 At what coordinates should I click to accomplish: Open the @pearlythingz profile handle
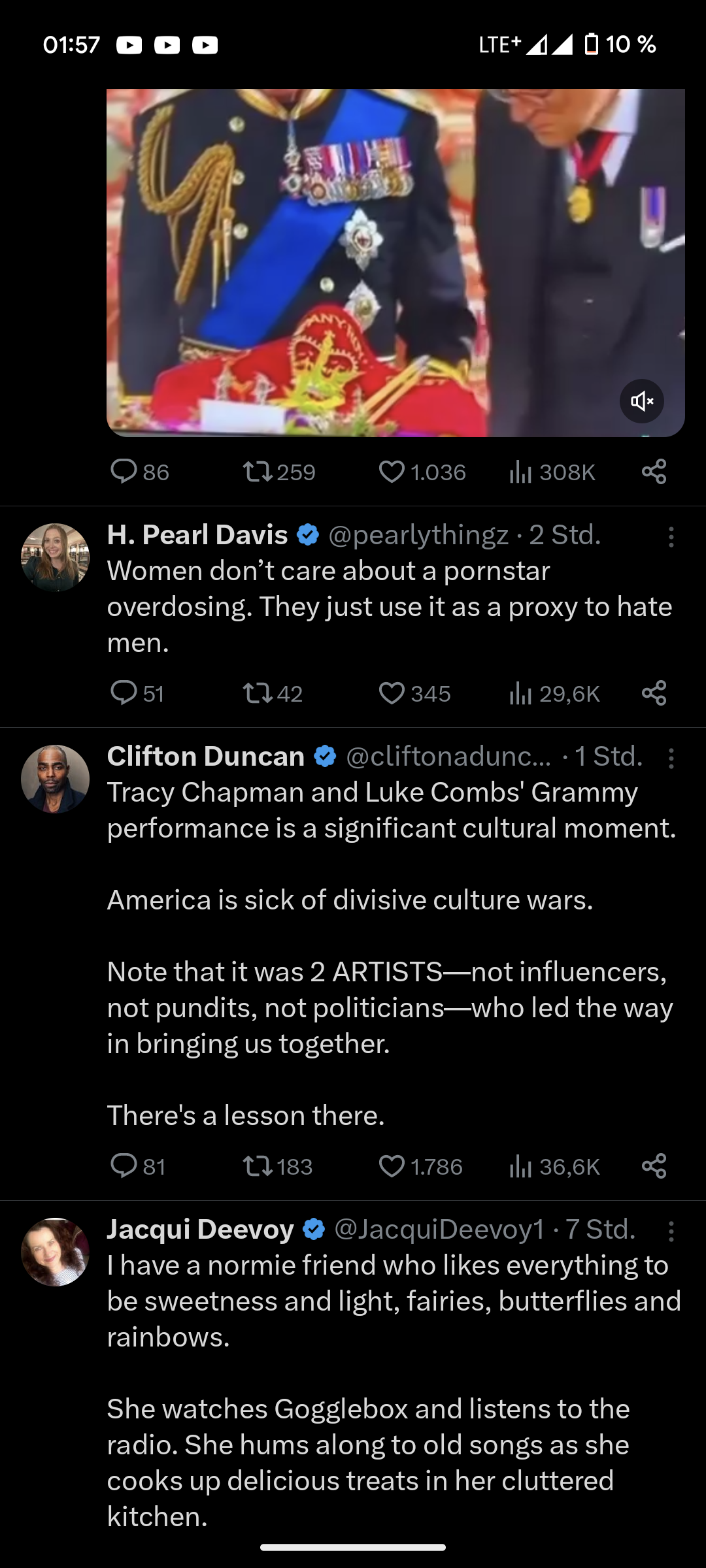pos(418,535)
